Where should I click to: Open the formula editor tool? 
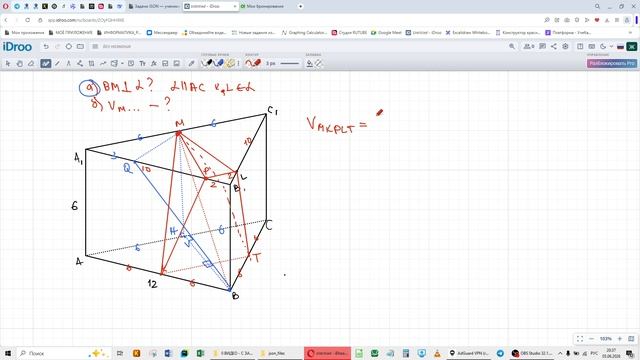(154, 63)
